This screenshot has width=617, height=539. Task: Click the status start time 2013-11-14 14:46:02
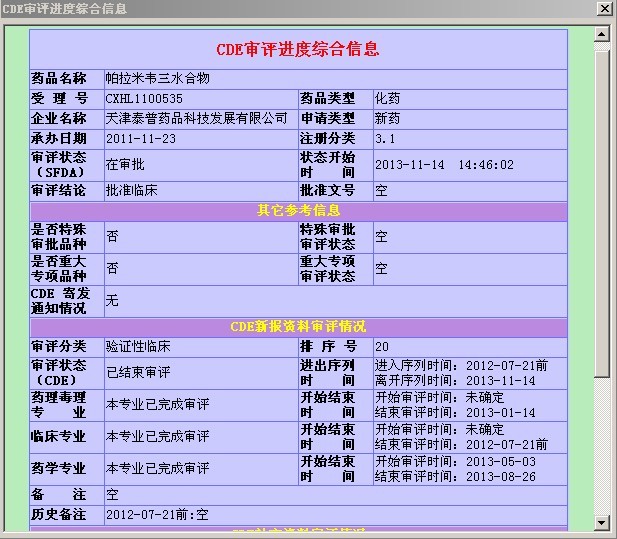tap(444, 165)
